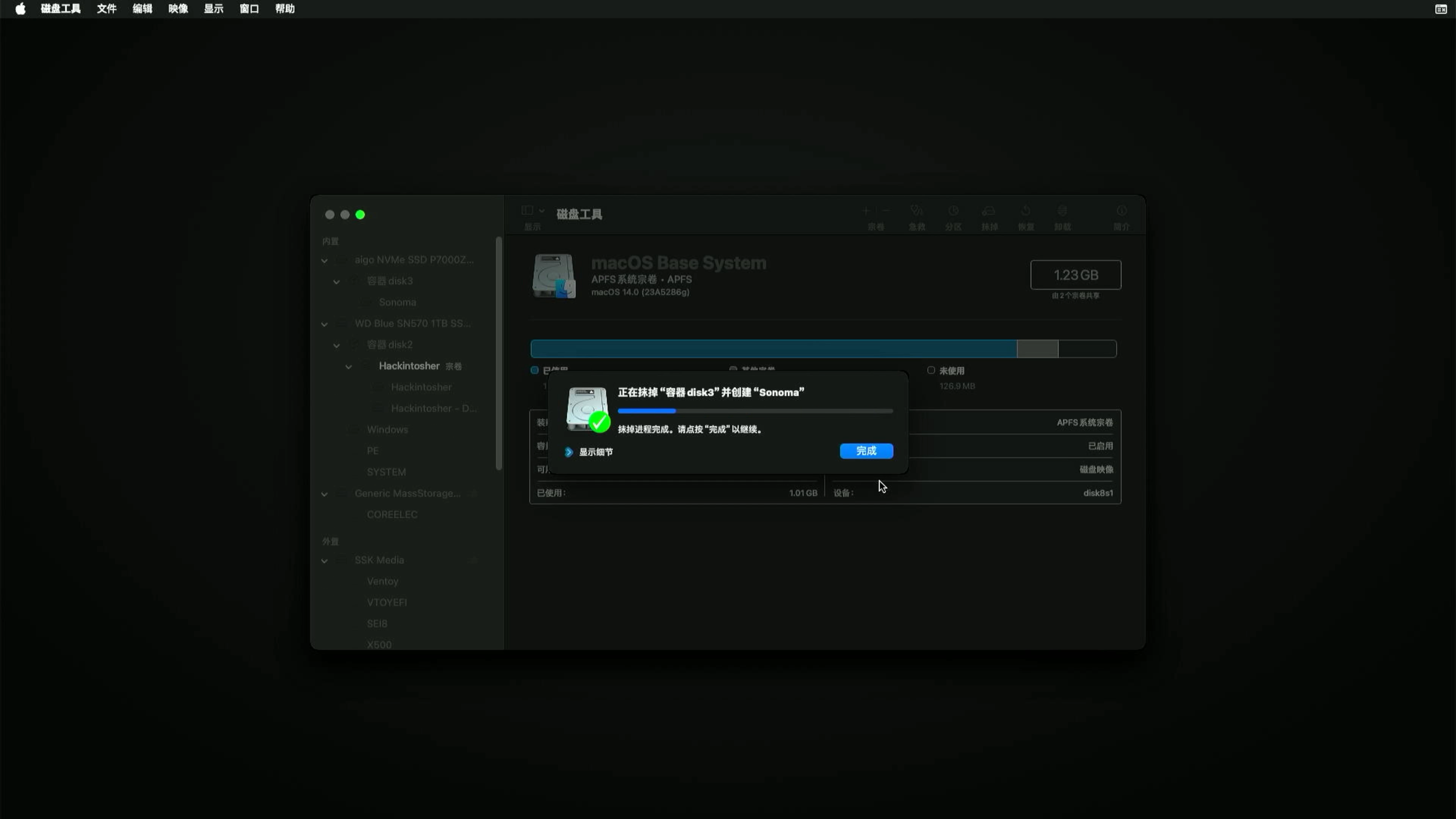This screenshot has height=819, width=1456.
Task: Click the input source icon in menu bar
Action: (x=1441, y=9)
